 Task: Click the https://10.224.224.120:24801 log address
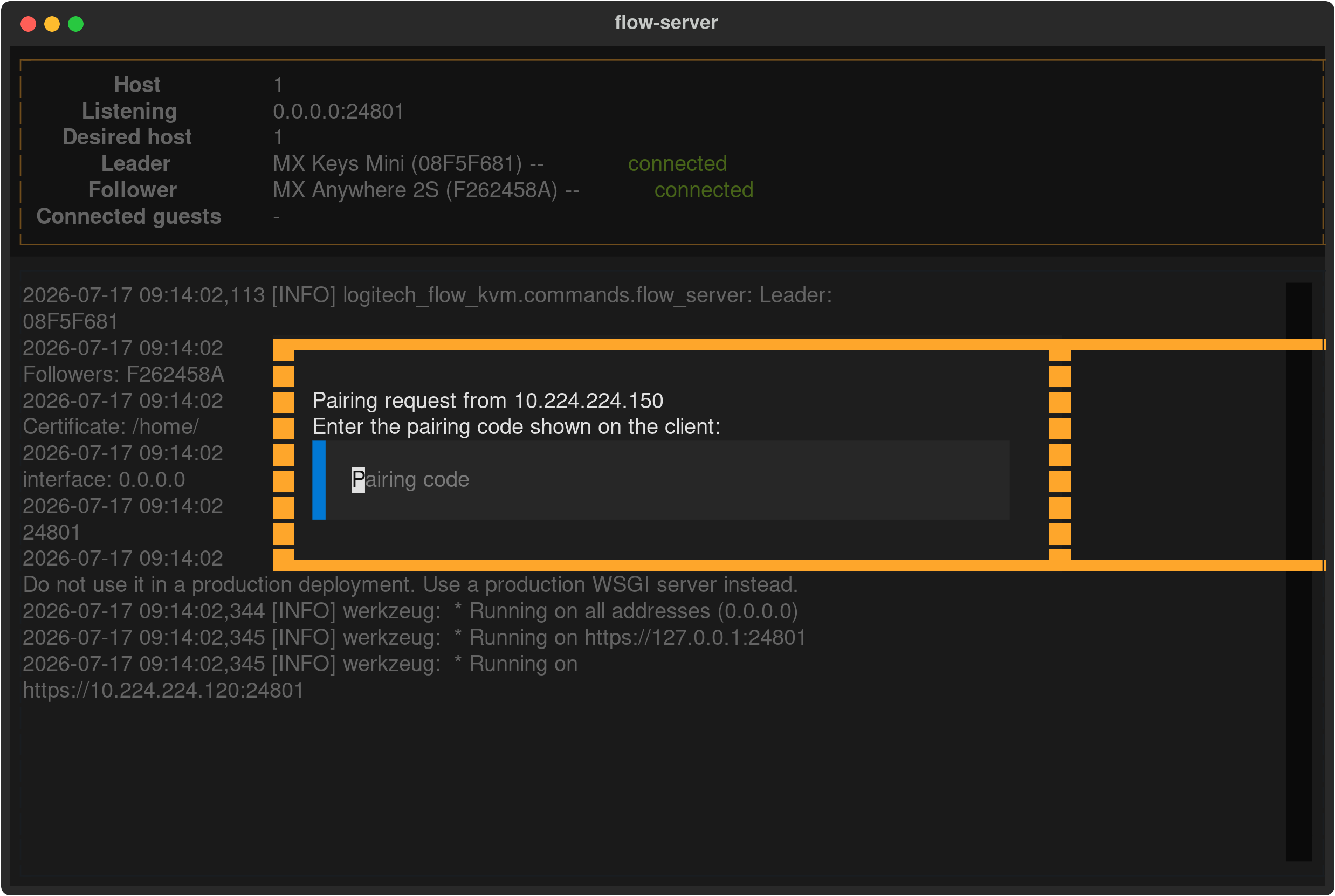pos(163,690)
